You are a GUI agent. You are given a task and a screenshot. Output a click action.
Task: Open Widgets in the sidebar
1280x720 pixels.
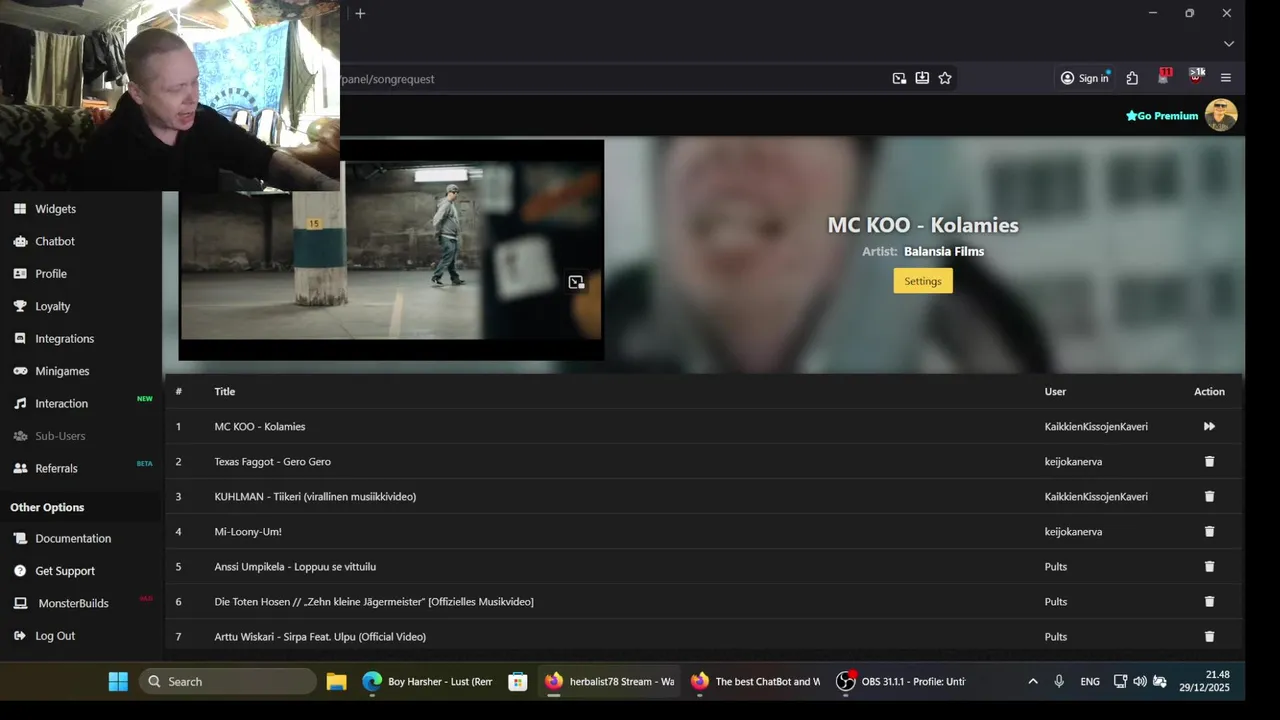coord(55,209)
